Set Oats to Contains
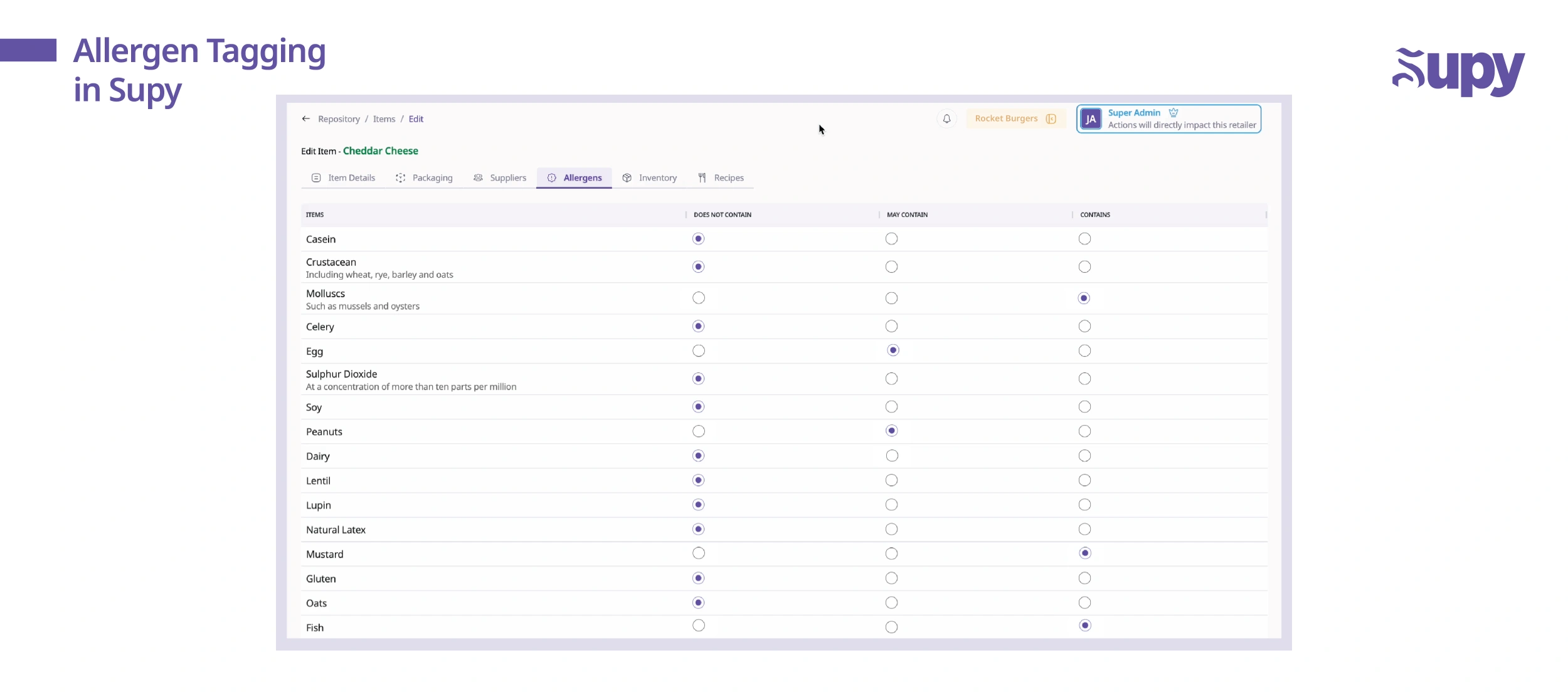This screenshot has width=1568, height=692. point(1084,603)
